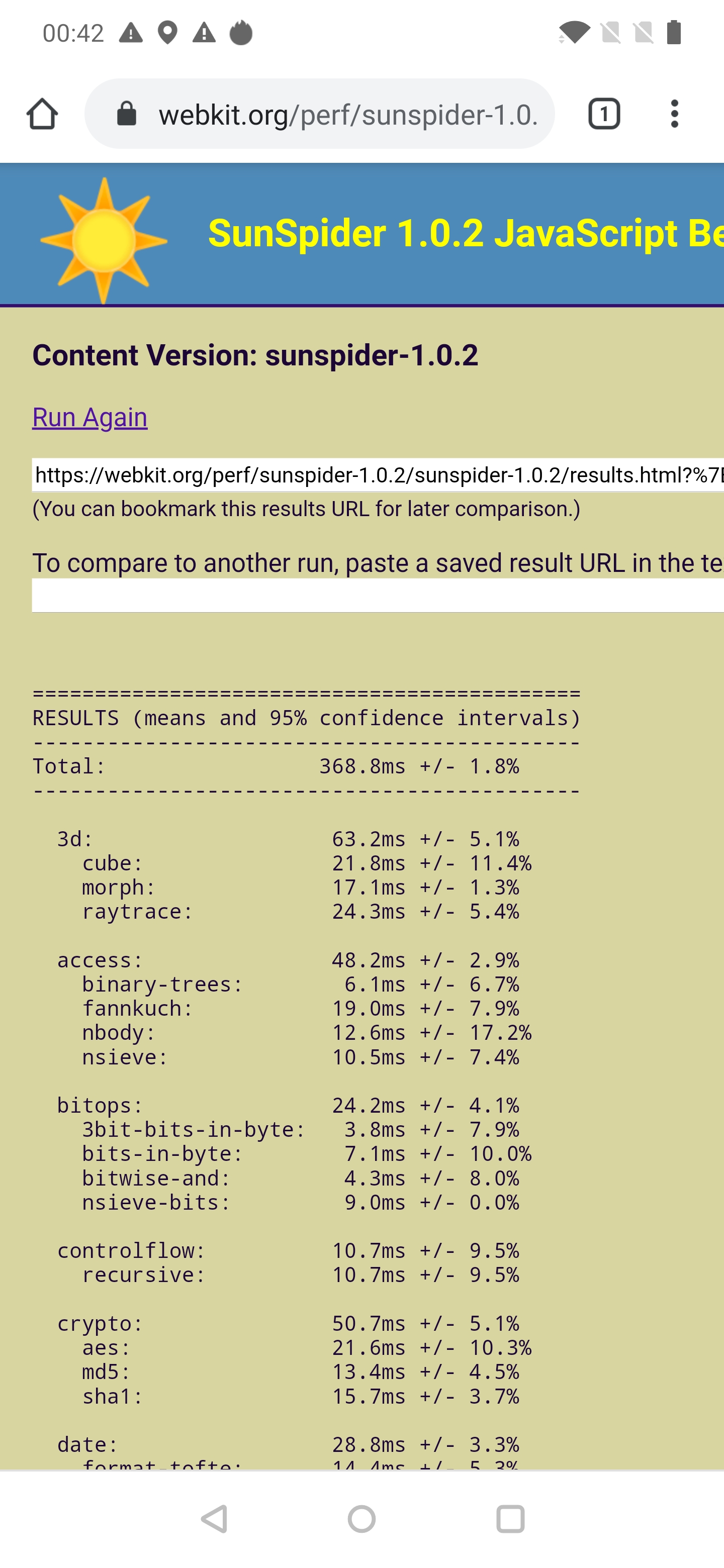The image size is (724, 1568).
Task: Open Chrome's three-dot overflow menu
Action: (674, 114)
